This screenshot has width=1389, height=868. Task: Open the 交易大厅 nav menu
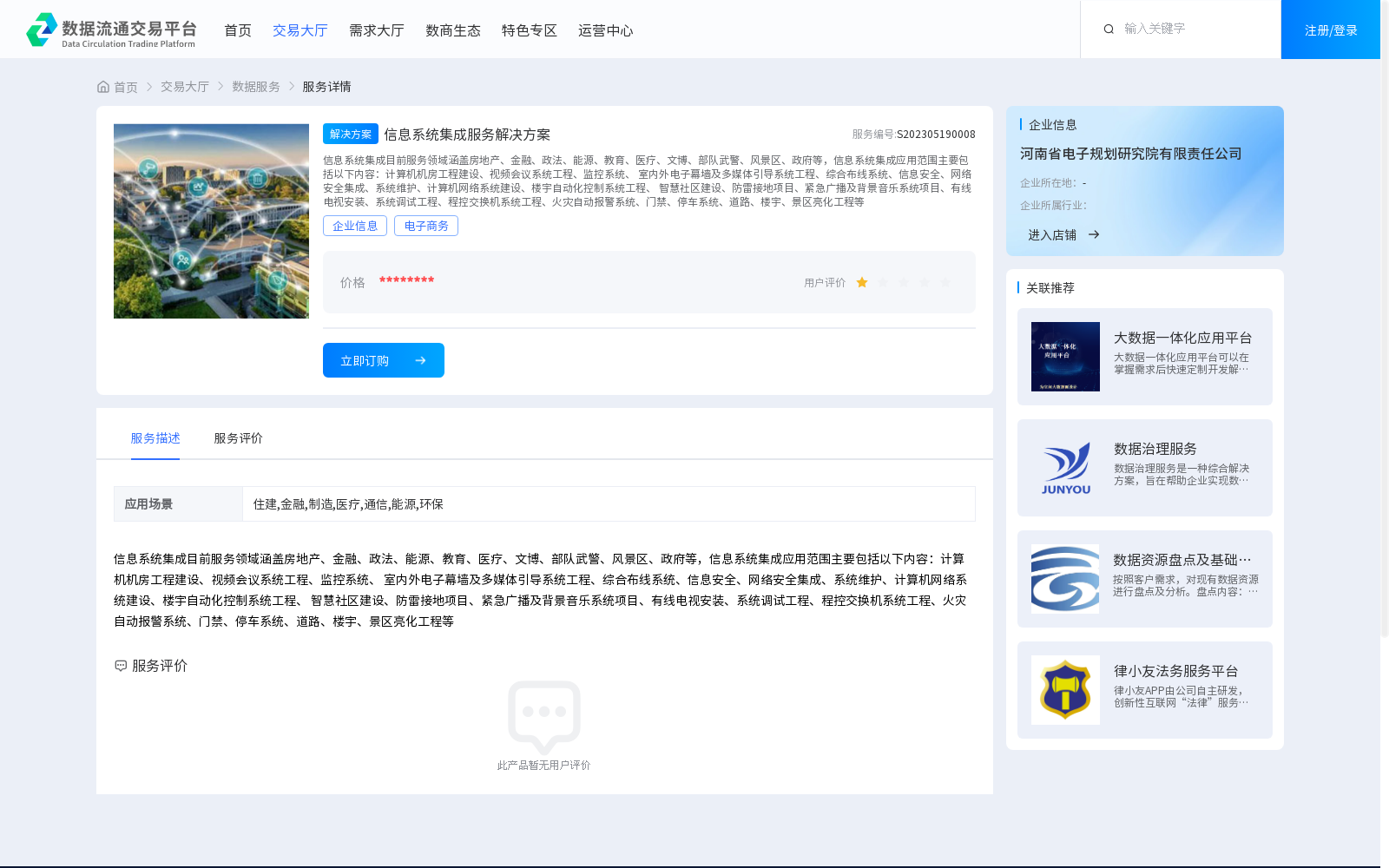coord(300,30)
